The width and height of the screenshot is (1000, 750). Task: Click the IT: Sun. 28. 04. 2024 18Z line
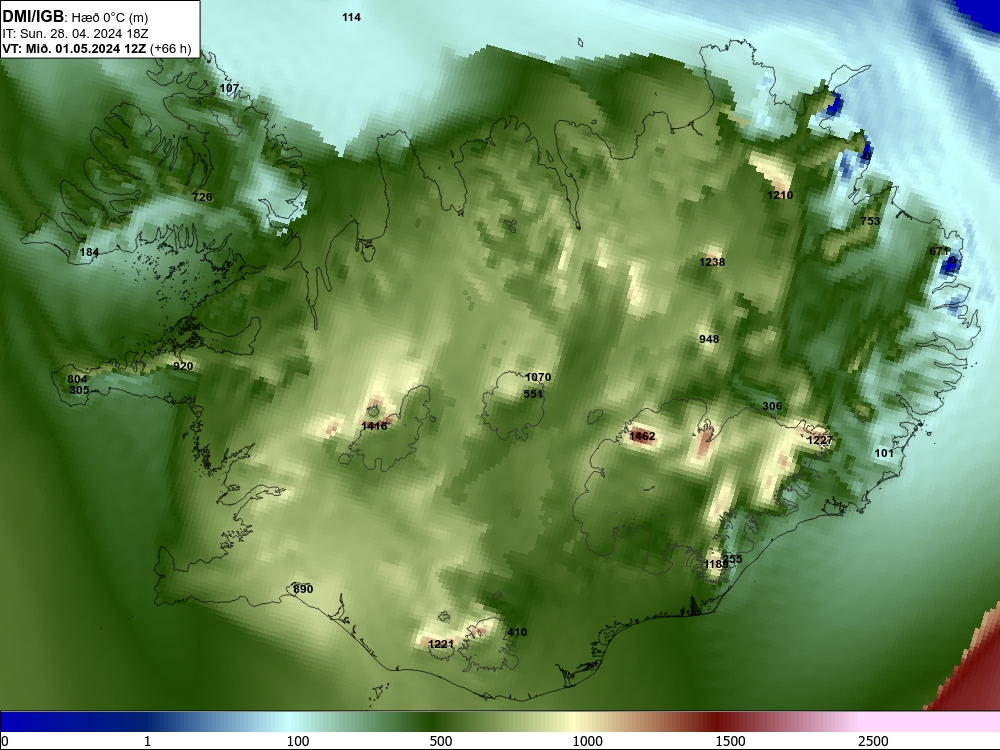pos(75,34)
